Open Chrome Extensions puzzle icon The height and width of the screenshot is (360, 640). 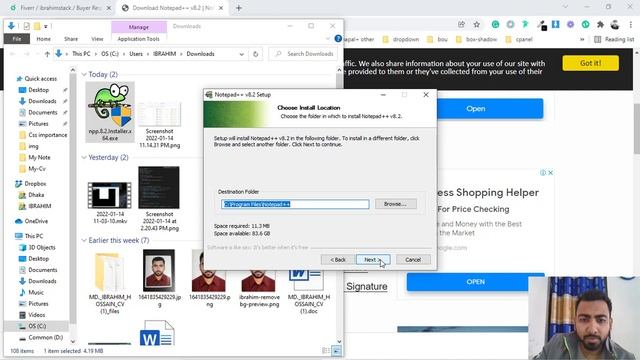[600, 24]
